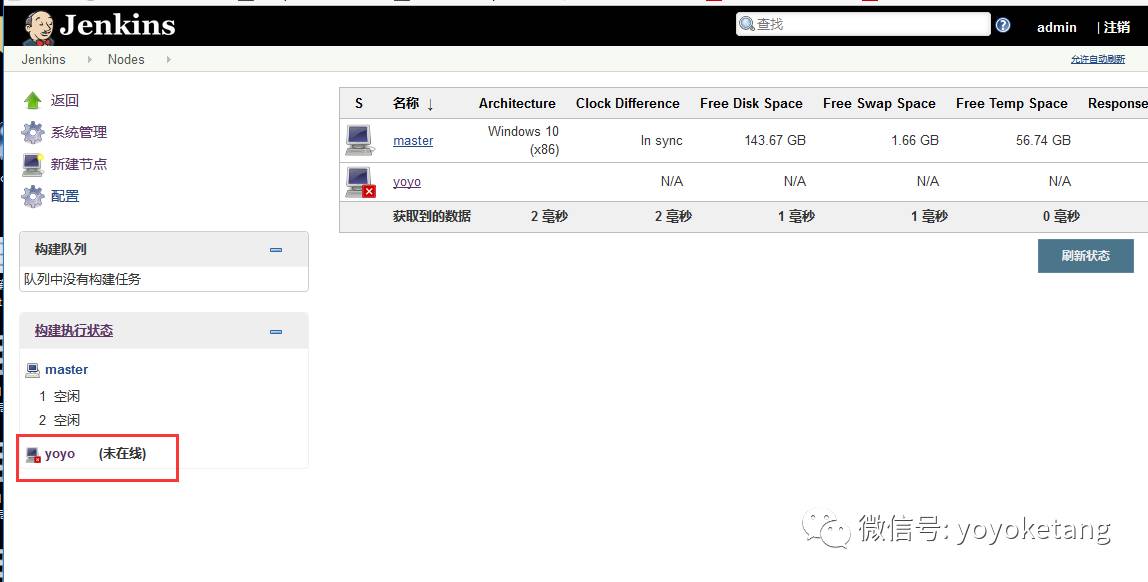The image size is (1148, 582).
Task: Click the 构建队列 panel title
Action: click(x=61, y=249)
